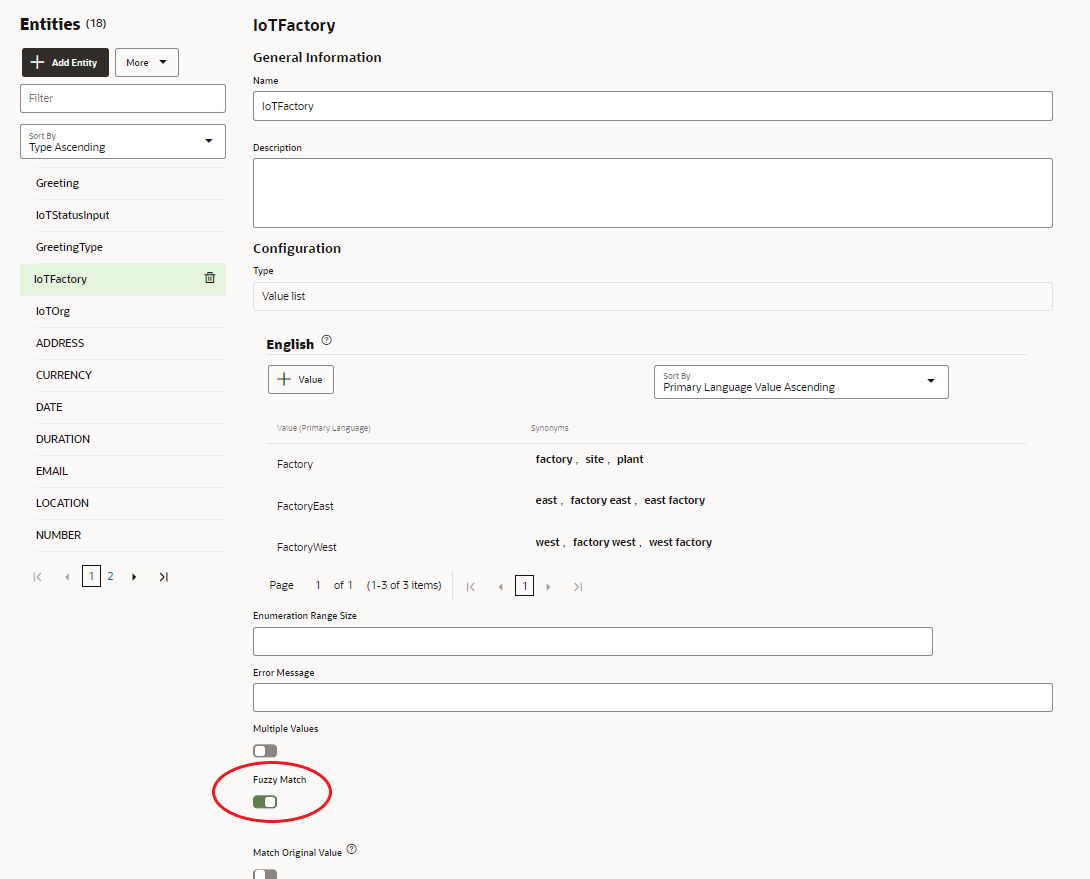The width and height of the screenshot is (1090, 879).
Task: Turn on Match Original Value toggle
Action: (264, 873)
